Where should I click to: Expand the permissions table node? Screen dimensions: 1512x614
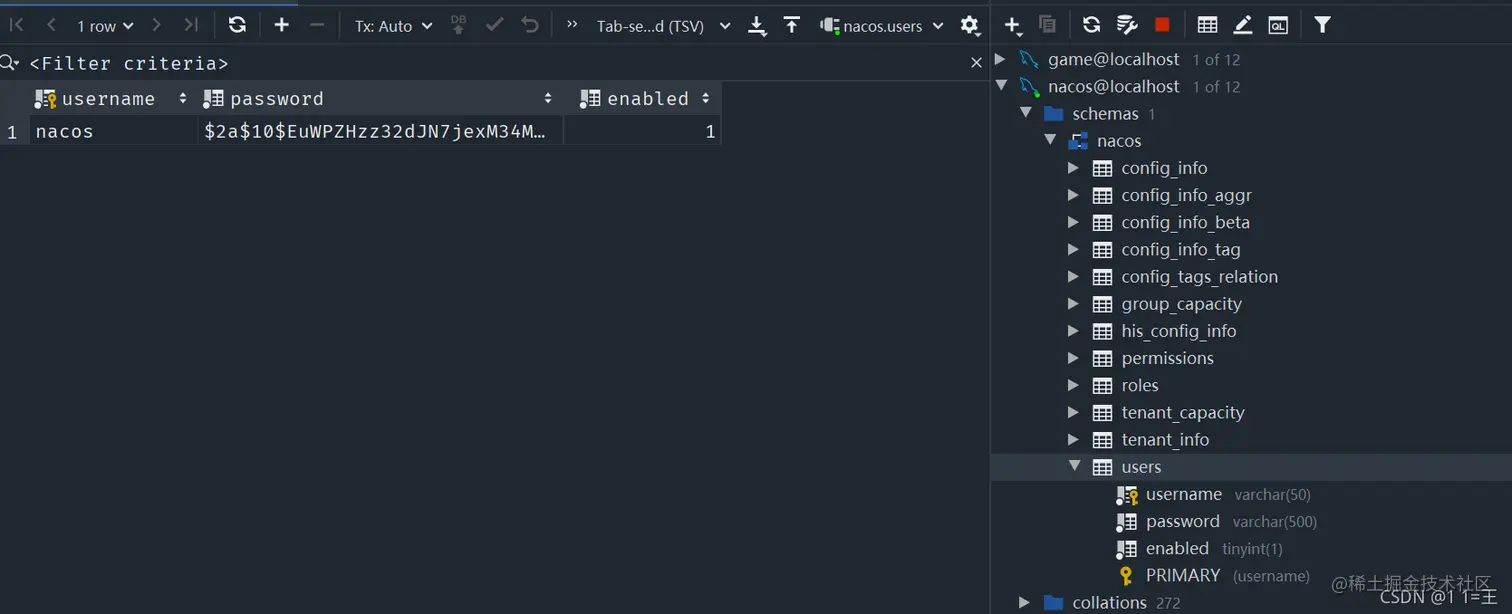(1073, 357)
